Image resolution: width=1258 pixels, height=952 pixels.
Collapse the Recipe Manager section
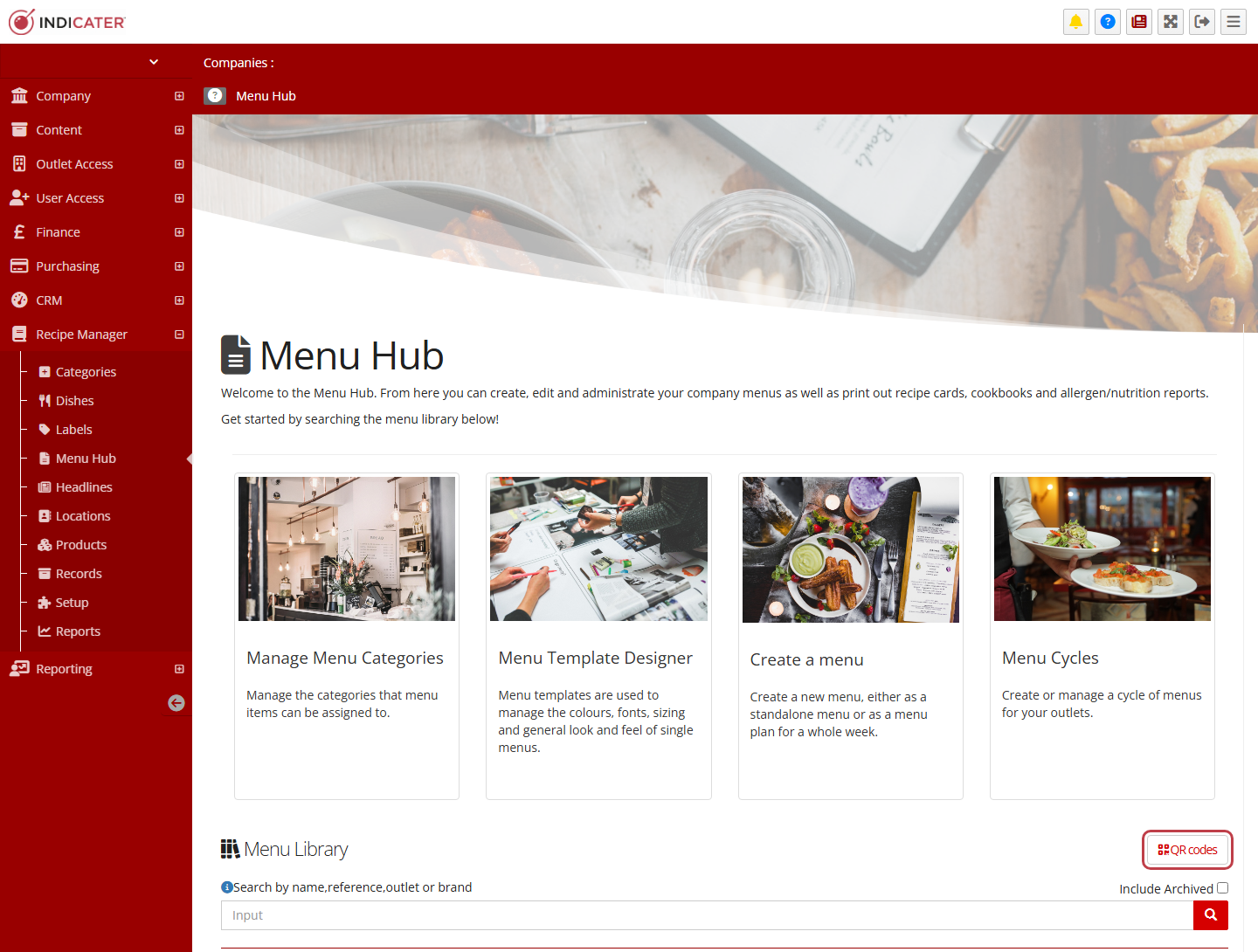click(179, 335)
